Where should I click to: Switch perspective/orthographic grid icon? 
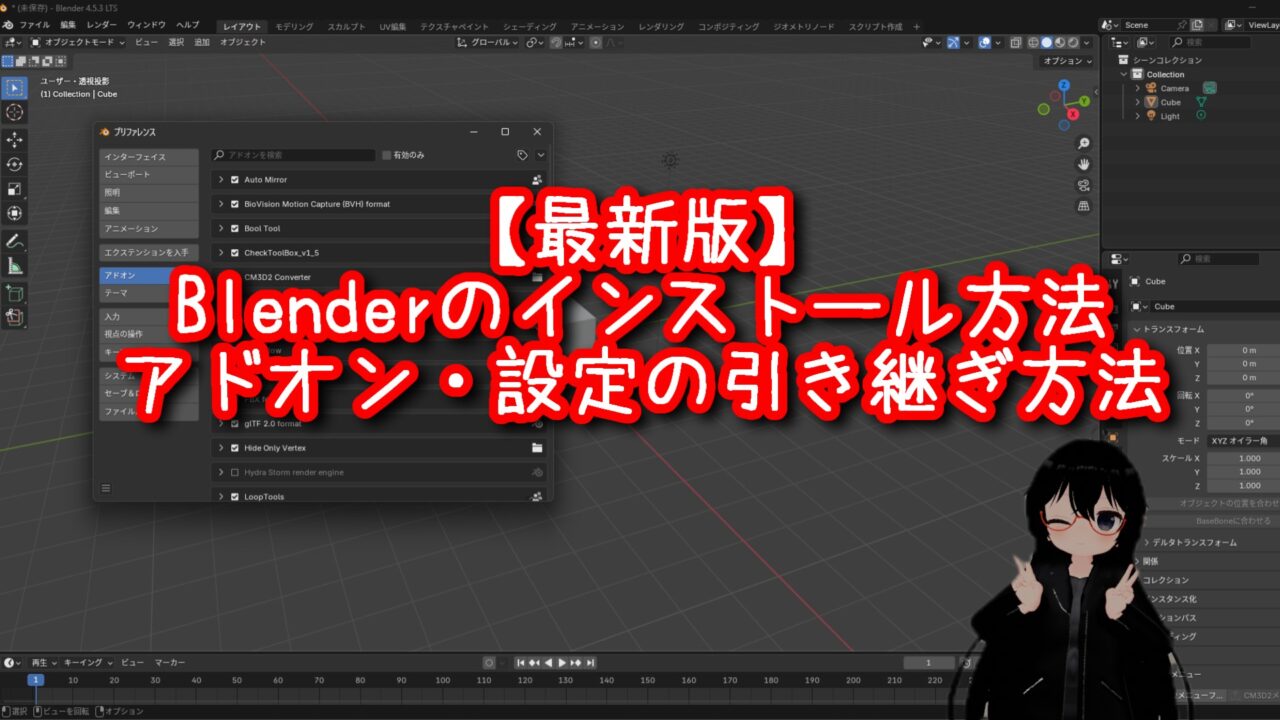[x=1084, y=206]
